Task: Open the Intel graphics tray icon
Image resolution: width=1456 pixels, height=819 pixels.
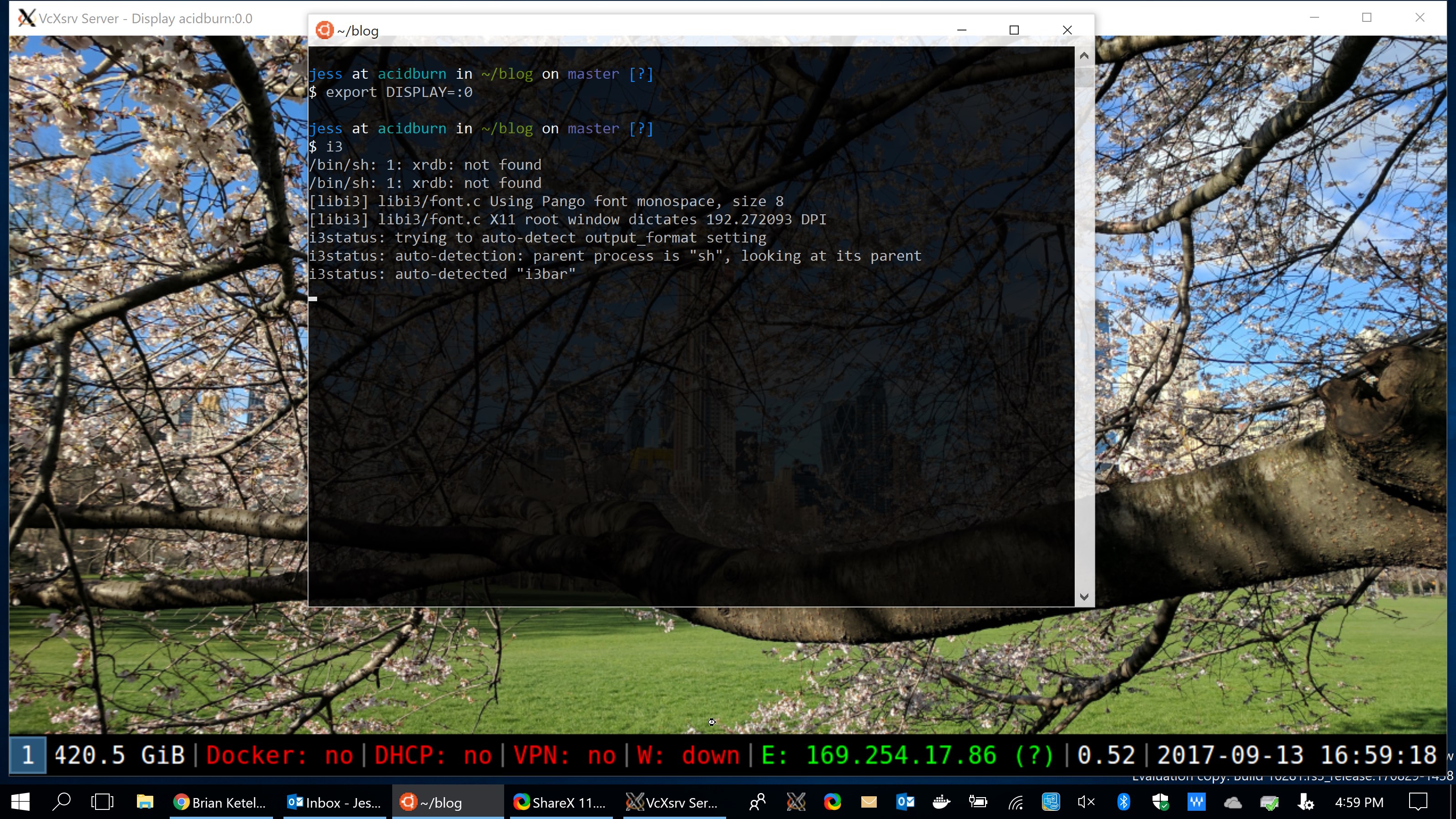Action: (x=1051, y=801)
